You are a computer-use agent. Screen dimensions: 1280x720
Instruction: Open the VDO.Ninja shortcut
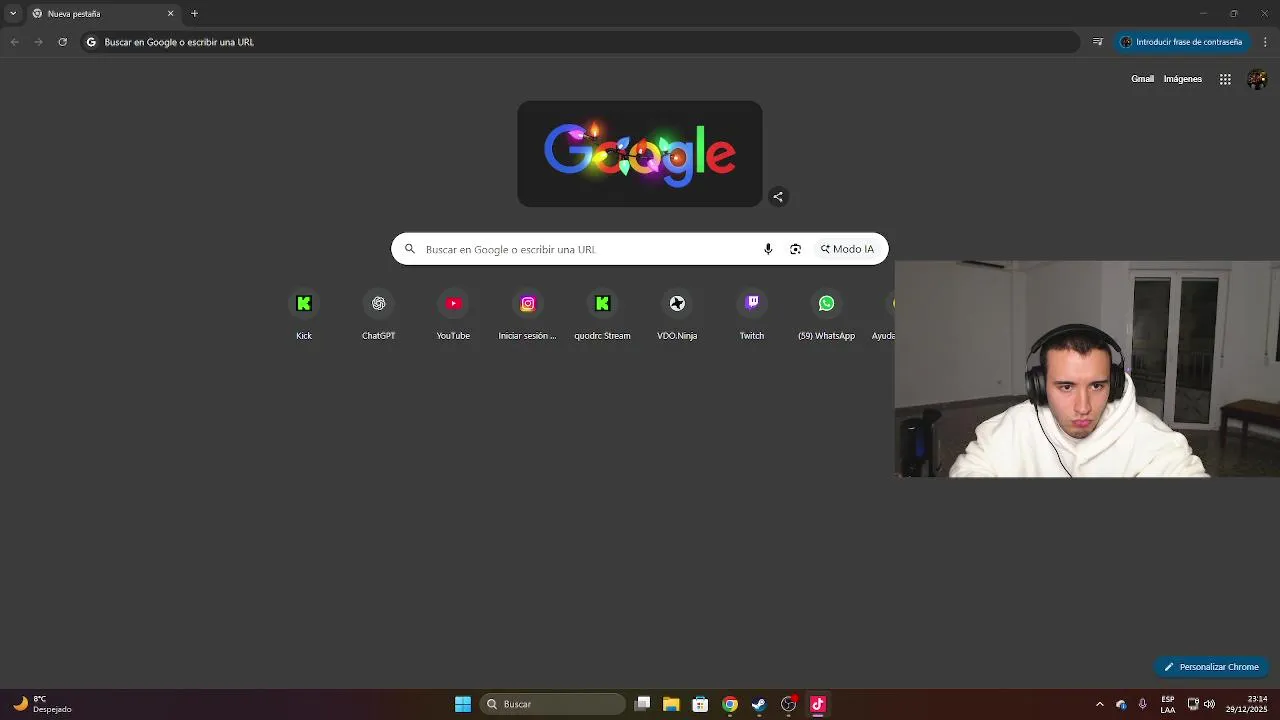point(677,315)
